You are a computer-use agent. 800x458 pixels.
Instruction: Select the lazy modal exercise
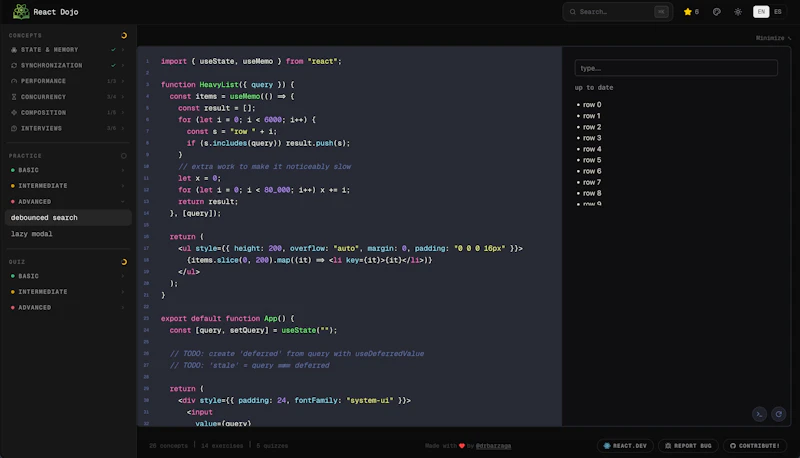(x=68, y=234)
